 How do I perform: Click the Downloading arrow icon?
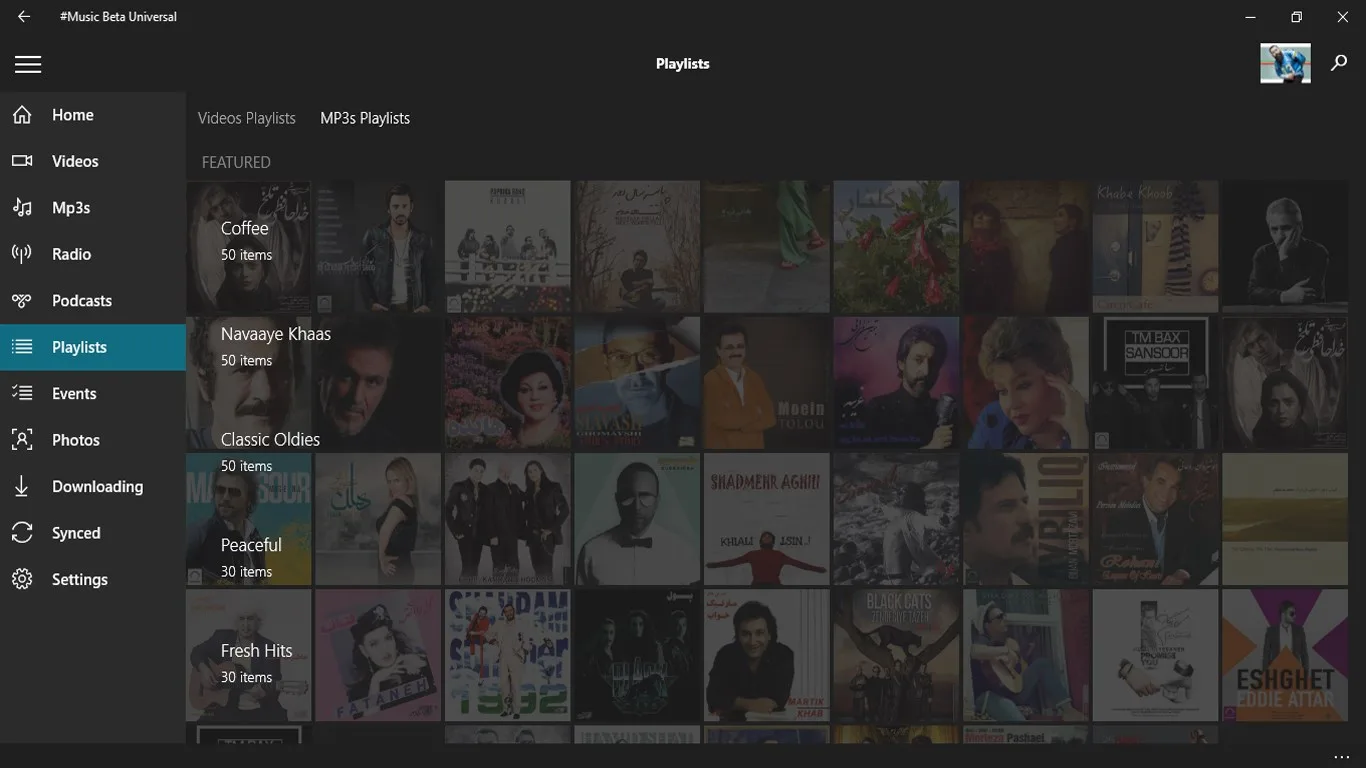[22, 486]
